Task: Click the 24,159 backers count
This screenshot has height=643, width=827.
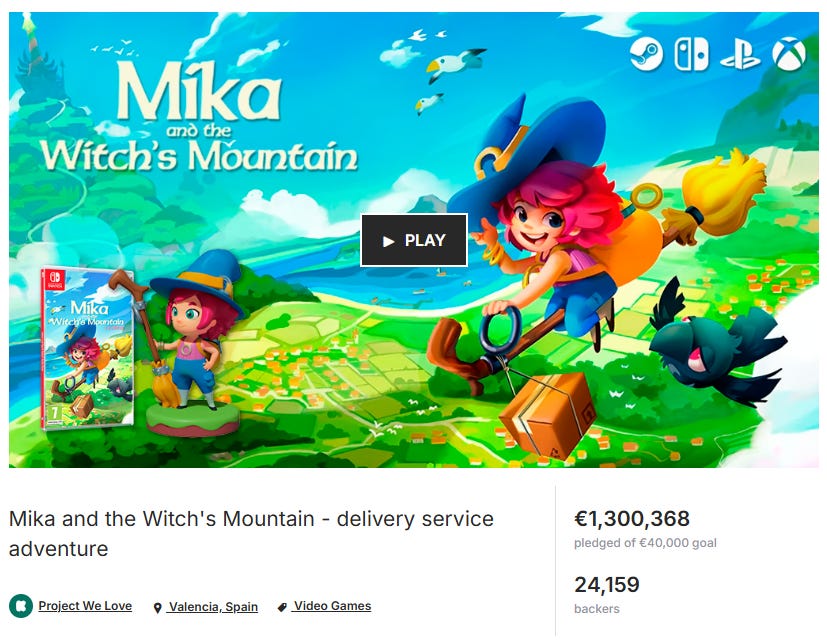Action: click(607, 584)
